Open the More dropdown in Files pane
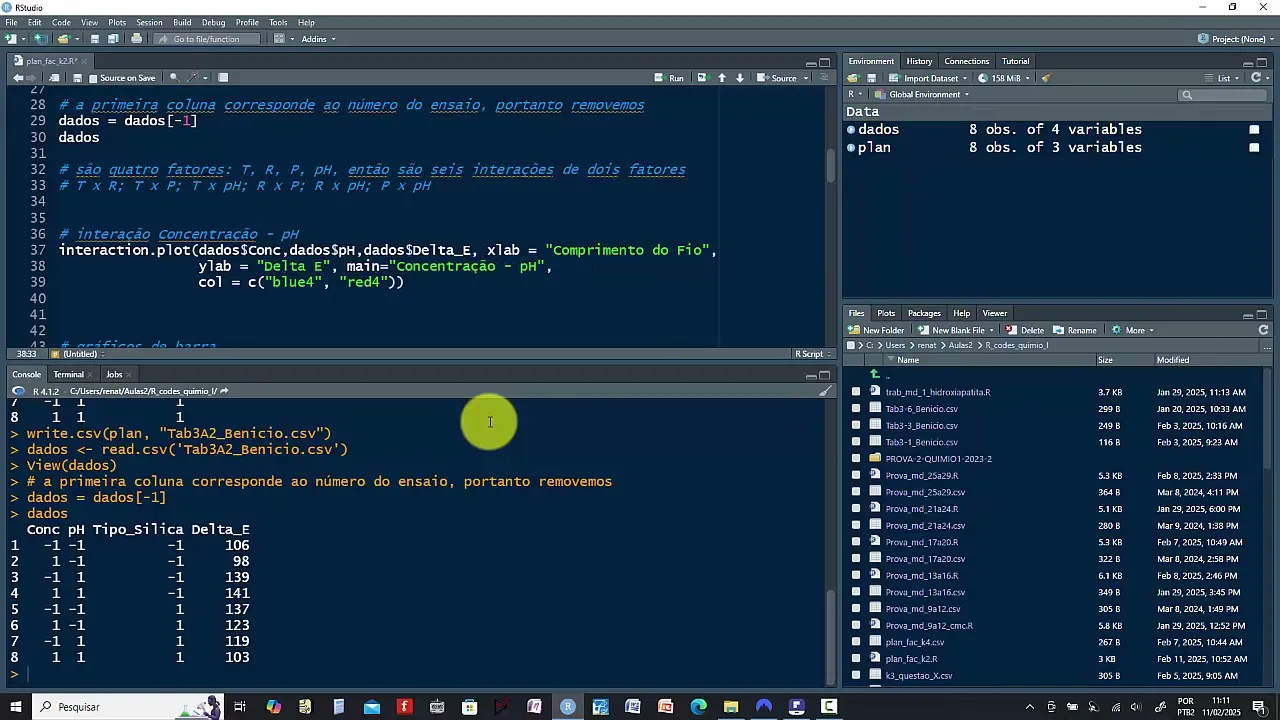Screen dimensions: 1280x720 1133,330
